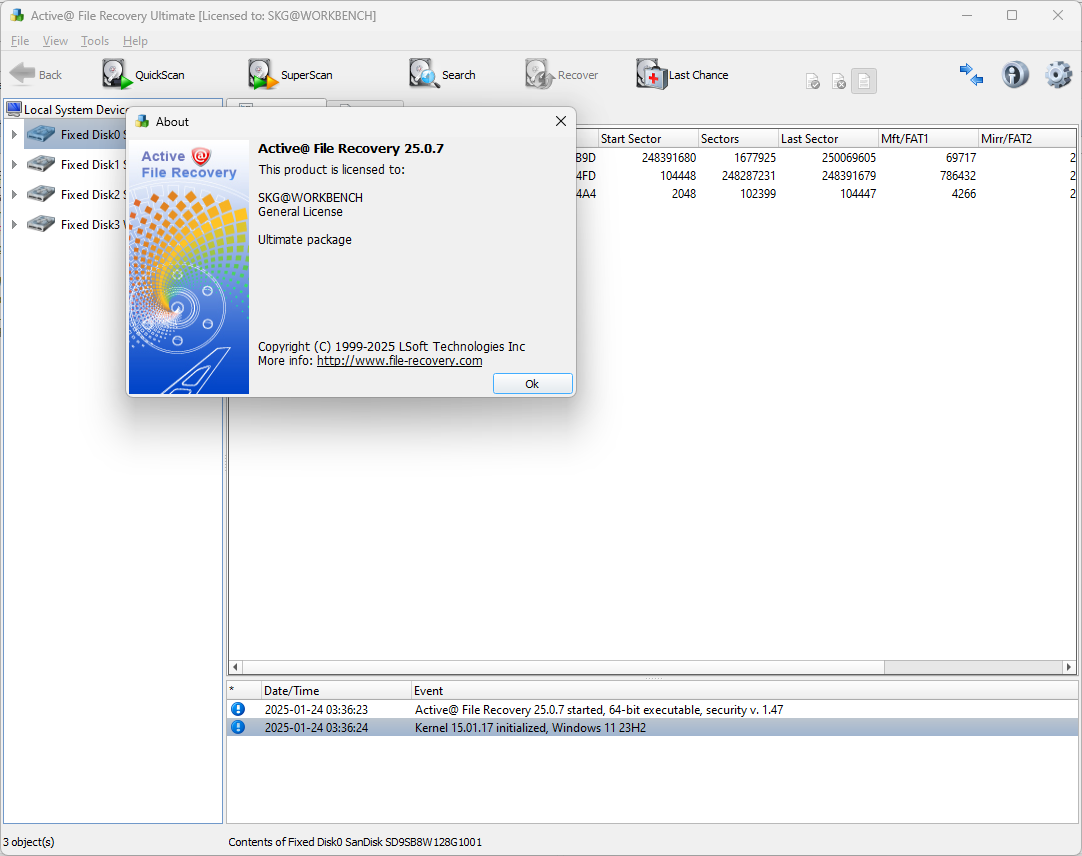Click the last sector value 250069605
The image size is (1082, 856).
click(849, 157)
